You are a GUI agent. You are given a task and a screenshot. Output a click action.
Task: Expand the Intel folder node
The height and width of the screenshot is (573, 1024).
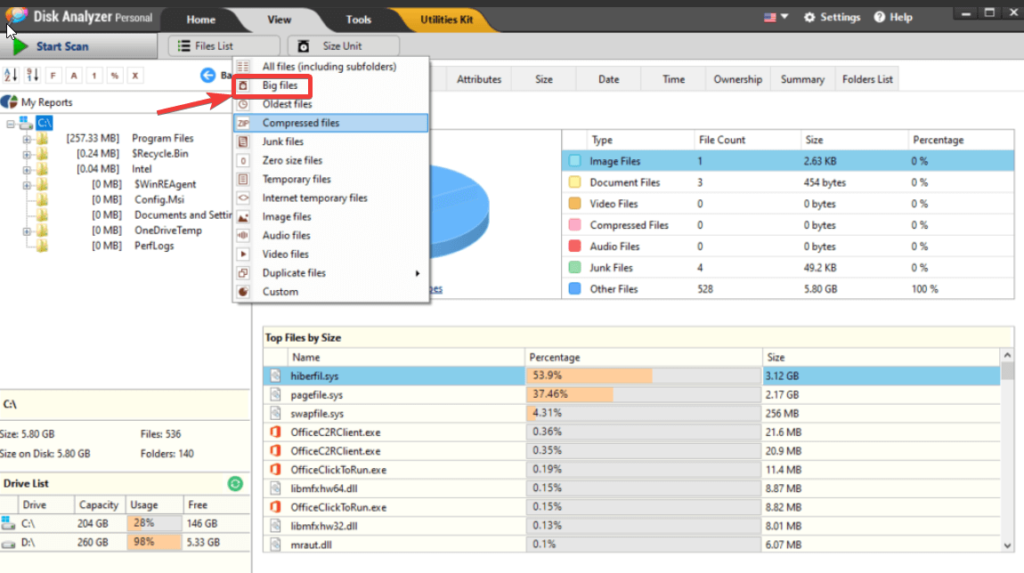coord(27,169)
